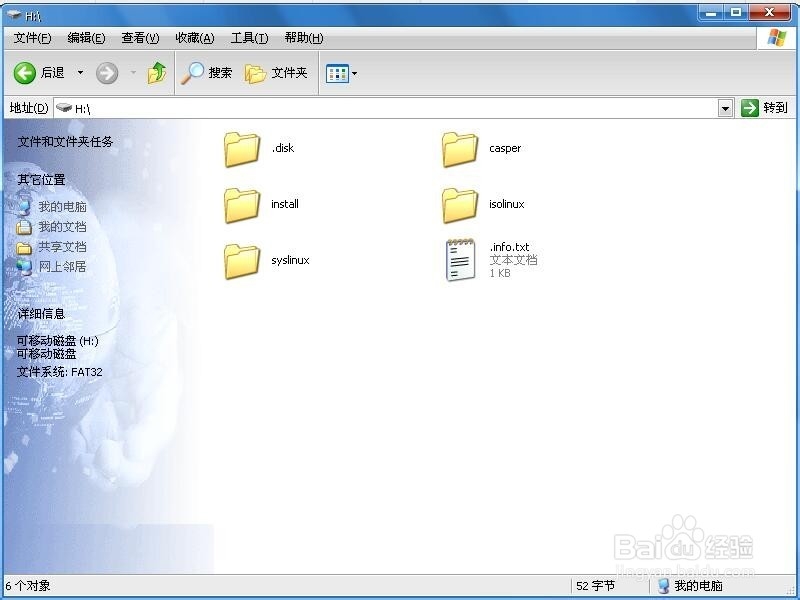Select the syslinux folder icon

pyautogui.click(x=242, y=261)
